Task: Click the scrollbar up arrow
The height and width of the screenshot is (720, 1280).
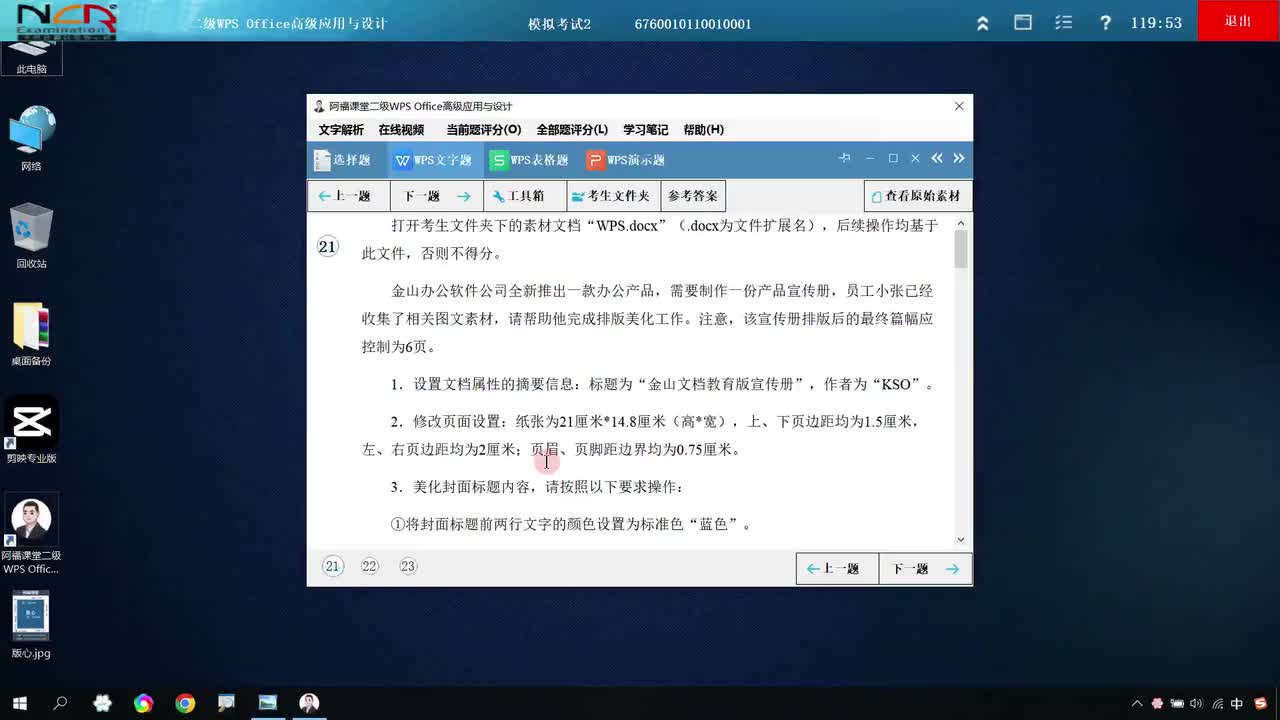Action: 961,224
